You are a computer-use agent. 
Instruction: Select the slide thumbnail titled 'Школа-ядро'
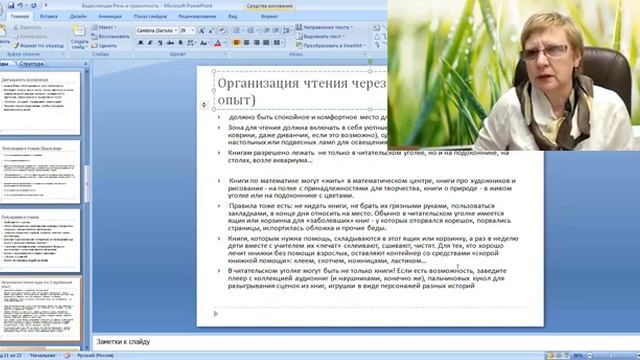click(40, 172)
